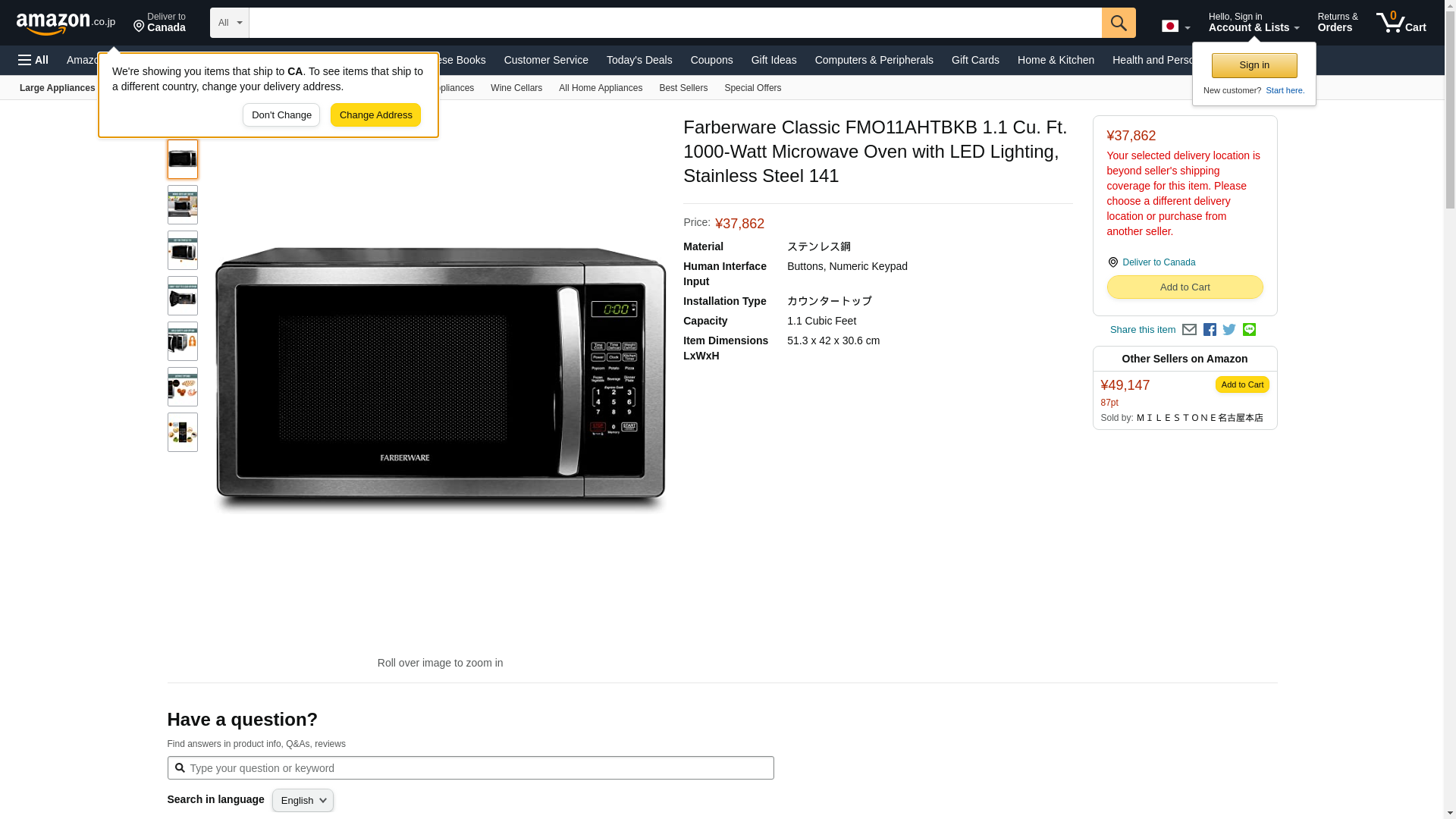Share item via LINE icon
Image resolution: width=1456 pixels, height=819 pixels.
pyautogui.click(x=1249, y=330)
